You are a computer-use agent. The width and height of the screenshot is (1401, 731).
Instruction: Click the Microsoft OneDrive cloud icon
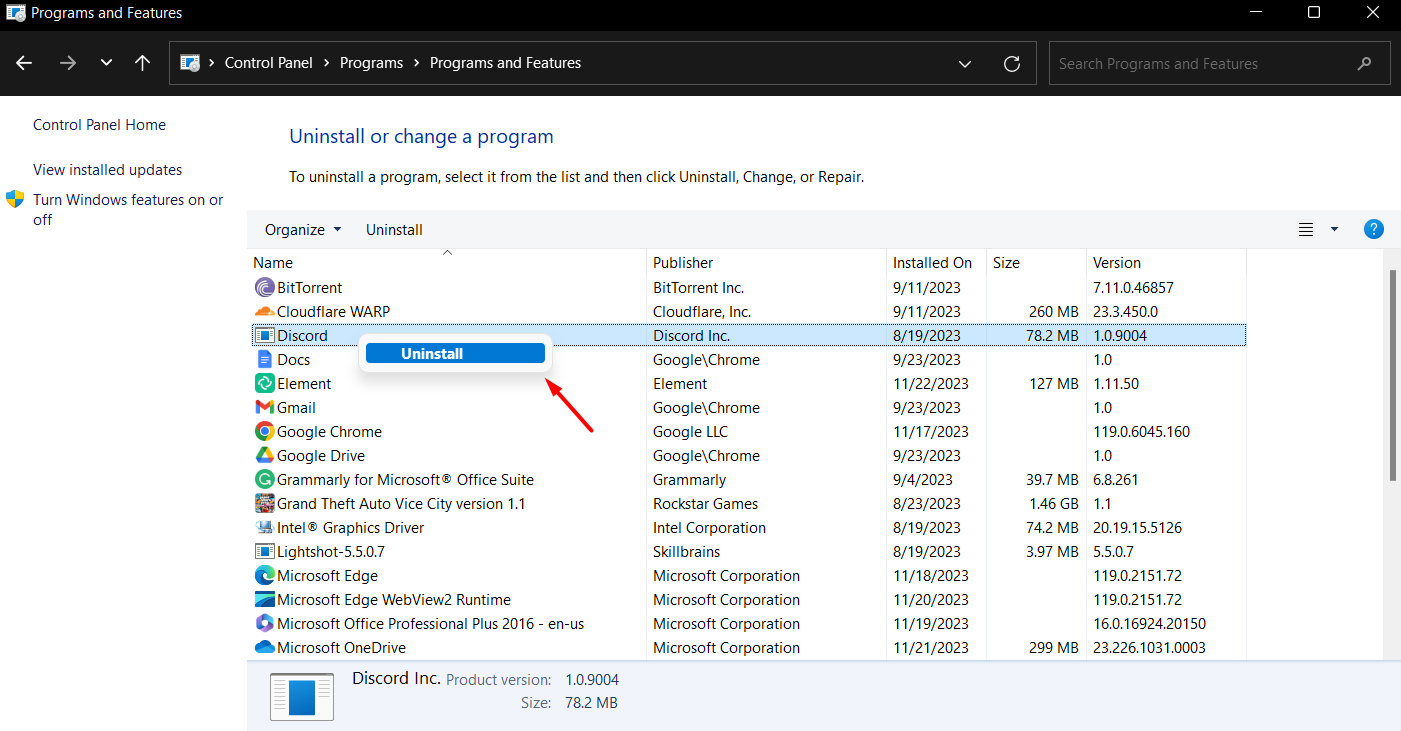pos(264,648)
